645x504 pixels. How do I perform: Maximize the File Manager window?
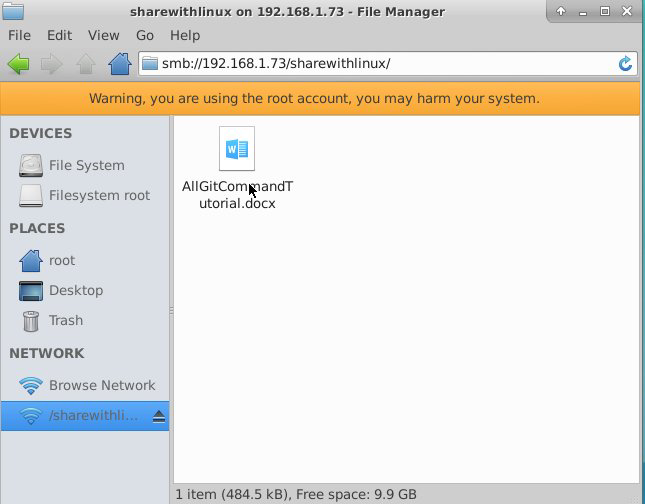(x=605, y=11)
